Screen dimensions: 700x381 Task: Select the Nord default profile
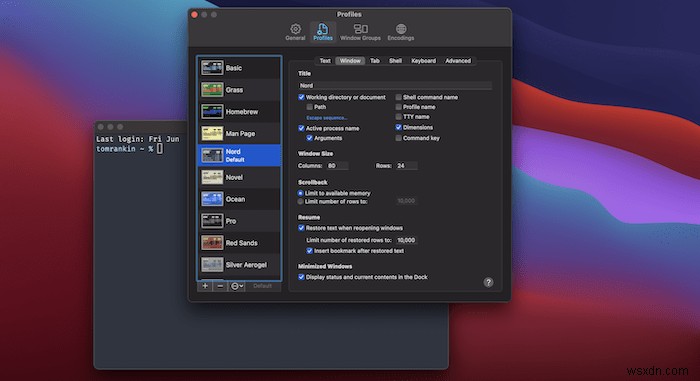point(239,155)
